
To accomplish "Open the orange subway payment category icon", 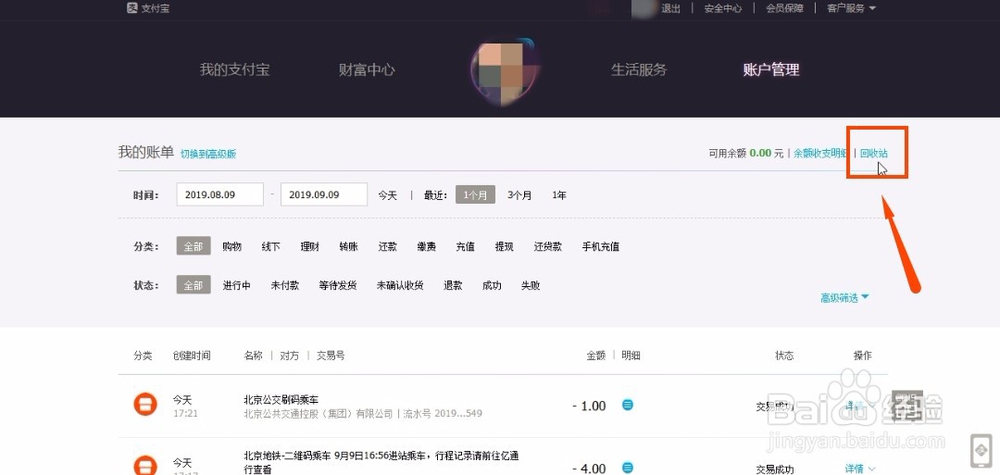I will coord(145,465).
